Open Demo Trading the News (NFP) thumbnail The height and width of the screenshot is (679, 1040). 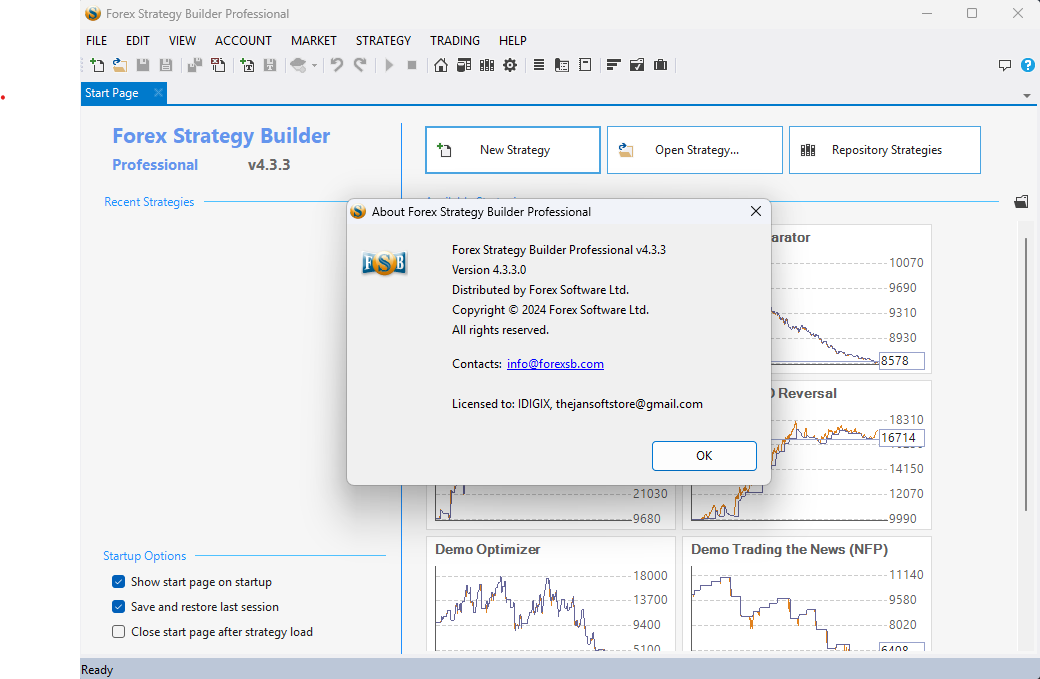pos(807,595)
